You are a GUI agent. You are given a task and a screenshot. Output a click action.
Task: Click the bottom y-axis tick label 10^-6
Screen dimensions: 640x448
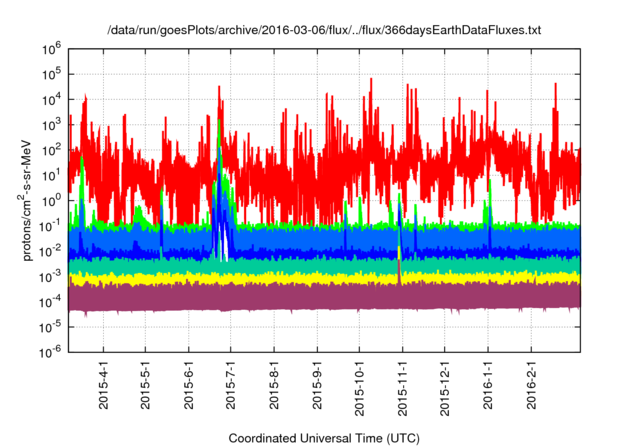point(52,351)
